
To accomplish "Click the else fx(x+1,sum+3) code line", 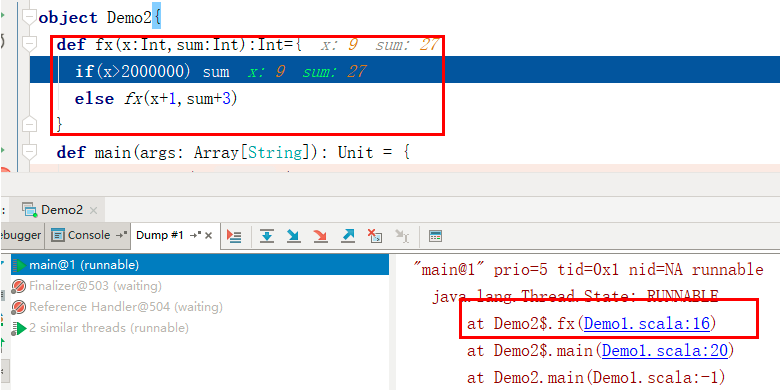I will [x=156, y=98].
